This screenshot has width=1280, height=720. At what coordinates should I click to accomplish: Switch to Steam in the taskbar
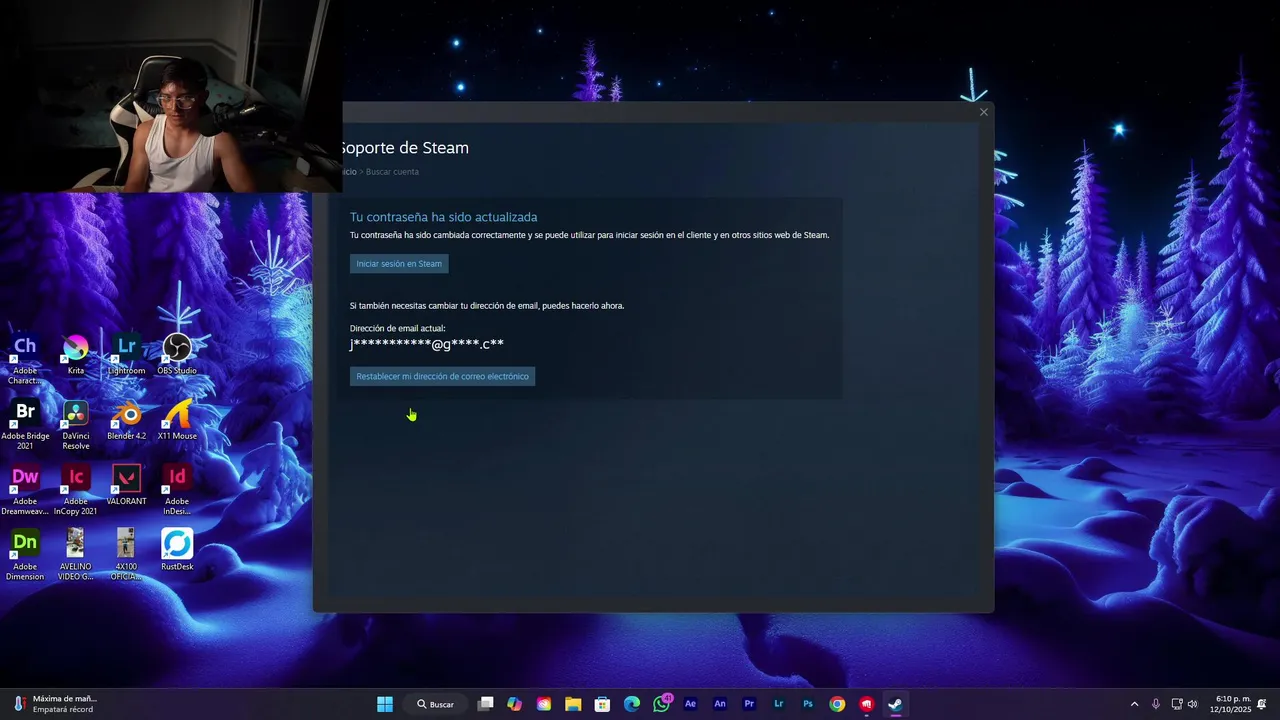click(x=895, y=704)
